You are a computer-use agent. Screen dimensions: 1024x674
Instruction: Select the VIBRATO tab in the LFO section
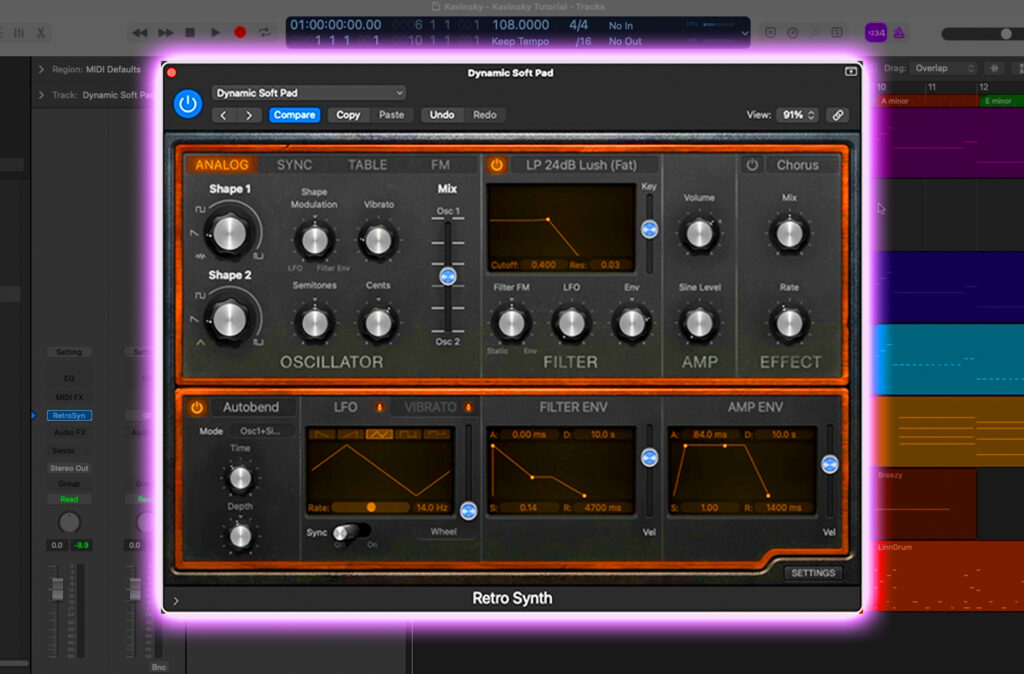click(432, 406)
